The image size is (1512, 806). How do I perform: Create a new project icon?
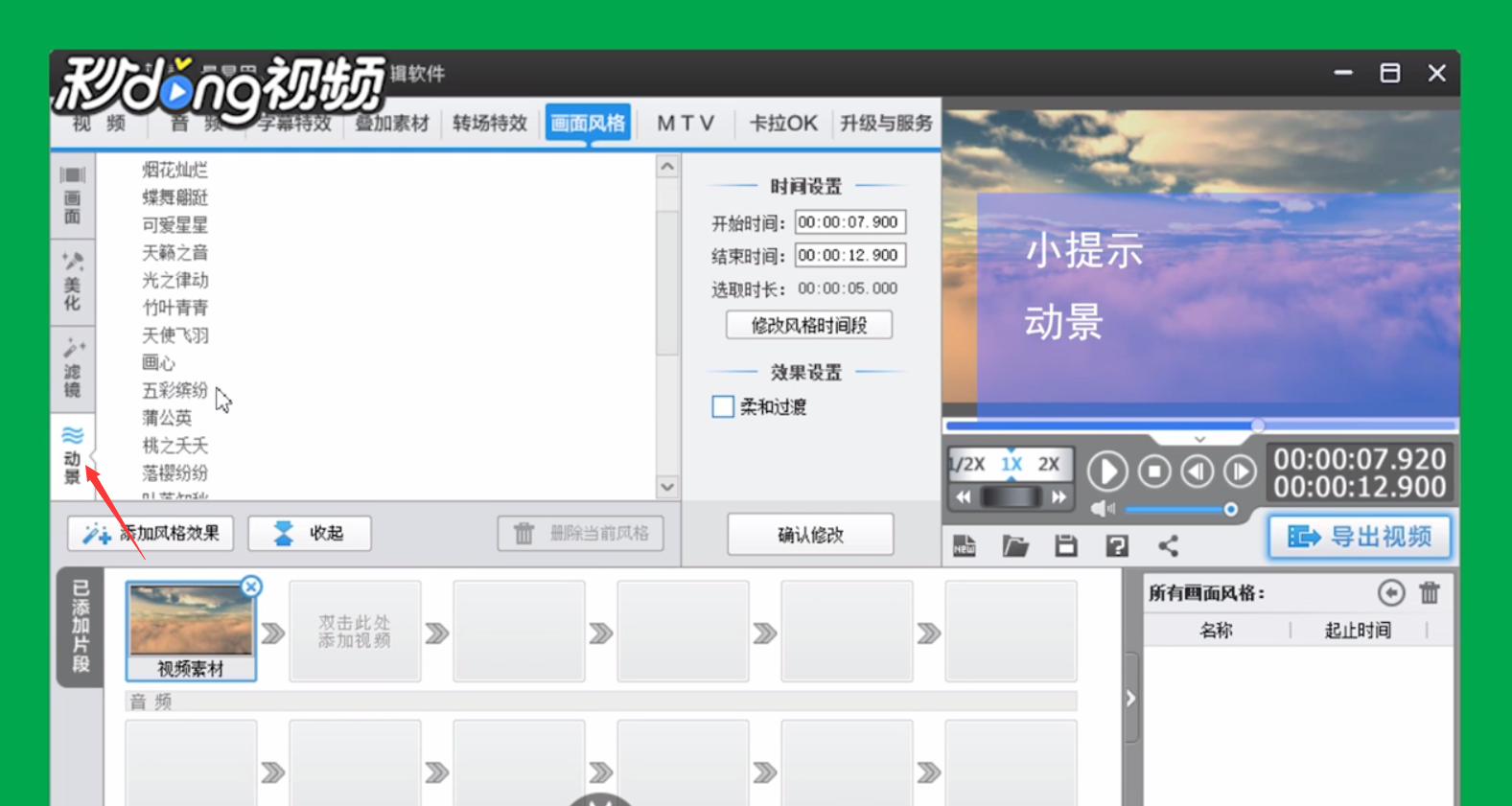[x=964, y=546]
